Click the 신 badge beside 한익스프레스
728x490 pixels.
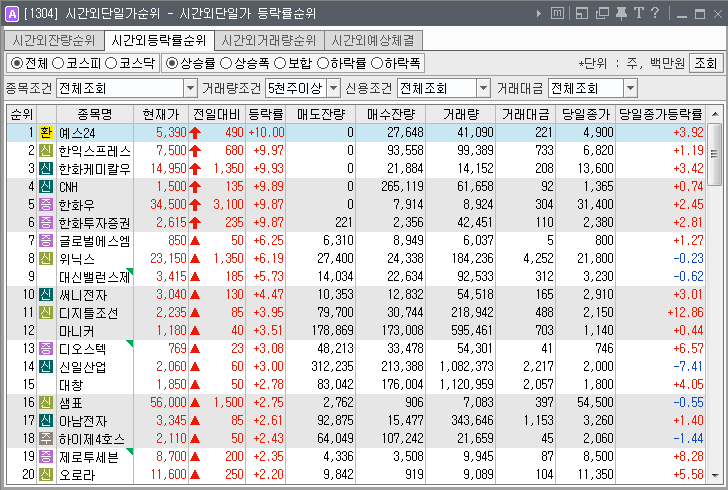[x=46, y=150]
